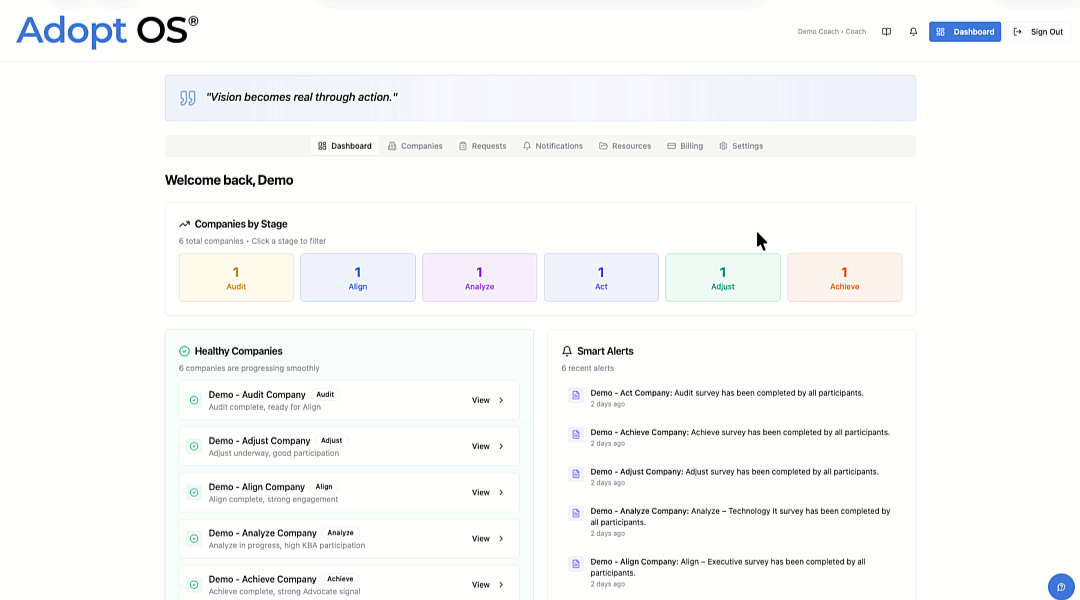Sign out using the Sign Out button

point(1040,31)
